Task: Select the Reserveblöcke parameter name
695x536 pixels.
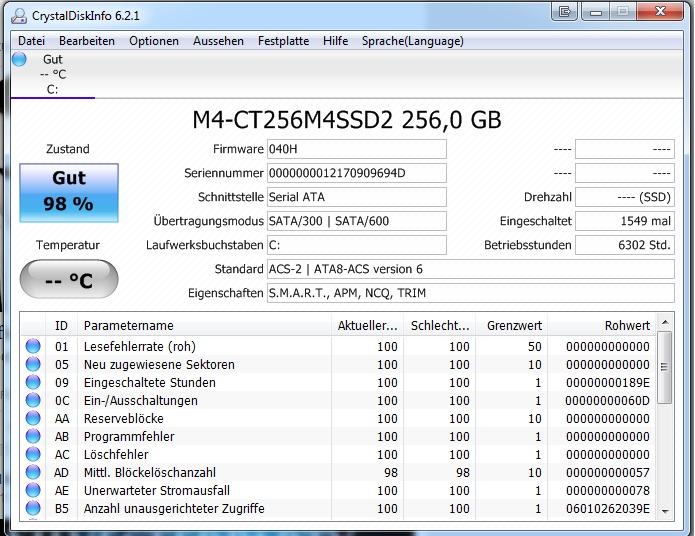Action: pos(124,419)
